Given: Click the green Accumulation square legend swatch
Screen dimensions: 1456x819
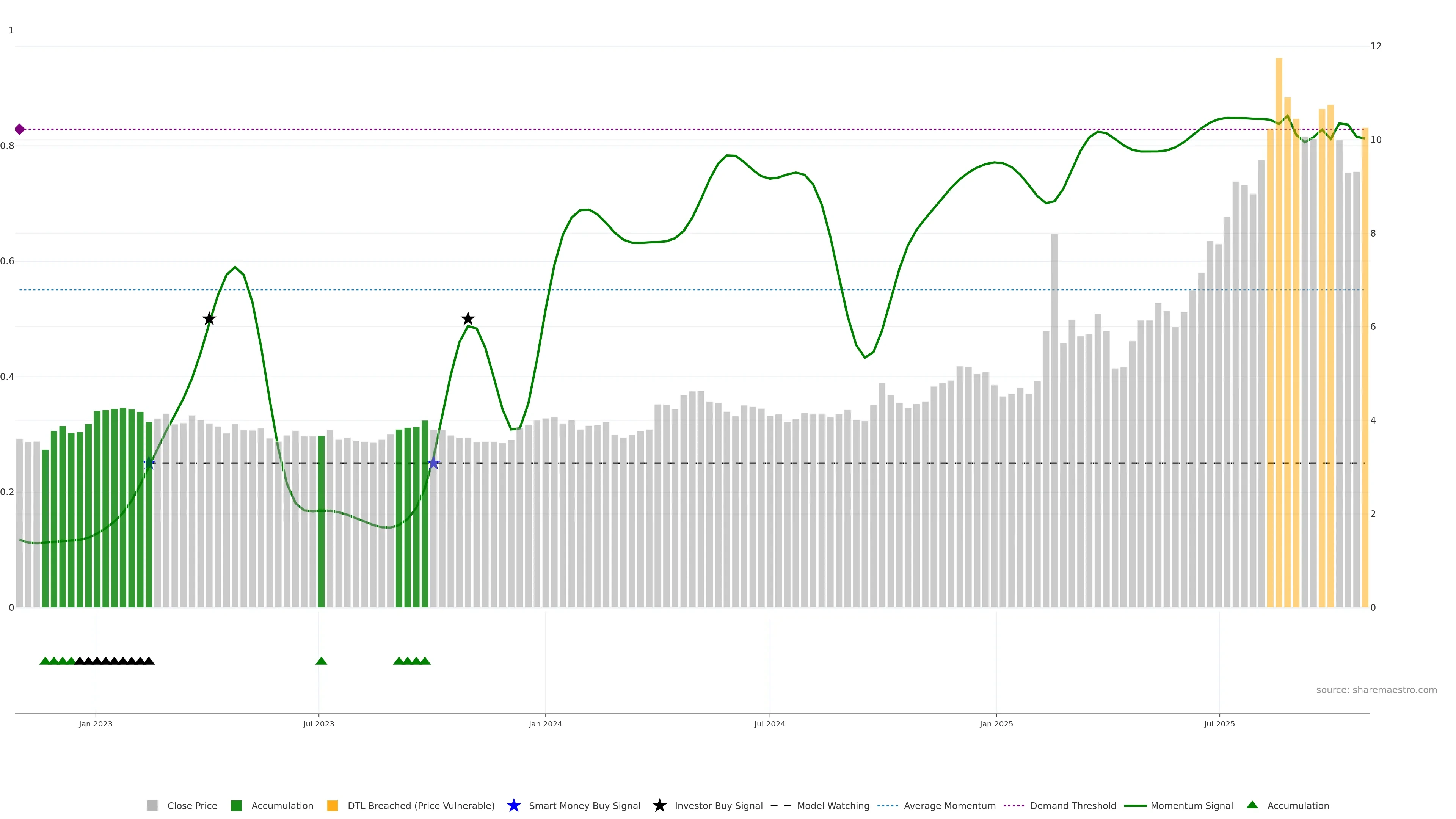Looking at the screenshot, I should [236, 805].
